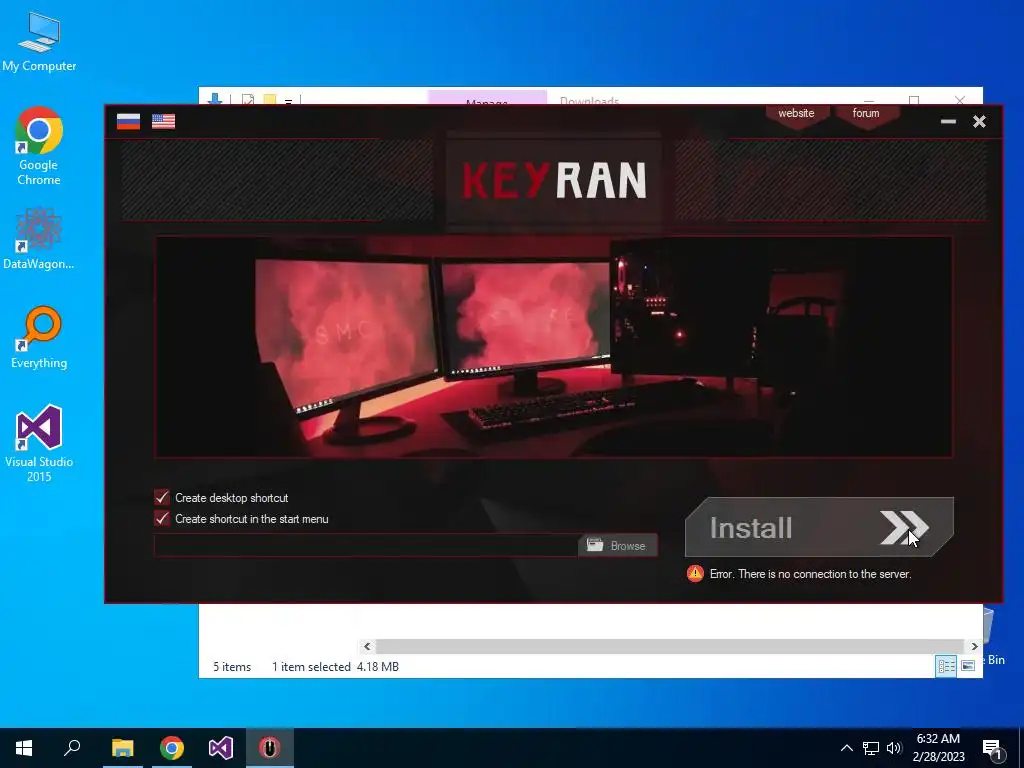Toggle Create shortcut in the start menu
This screenshot has width=1024, height=768.
tap(161, 519)
